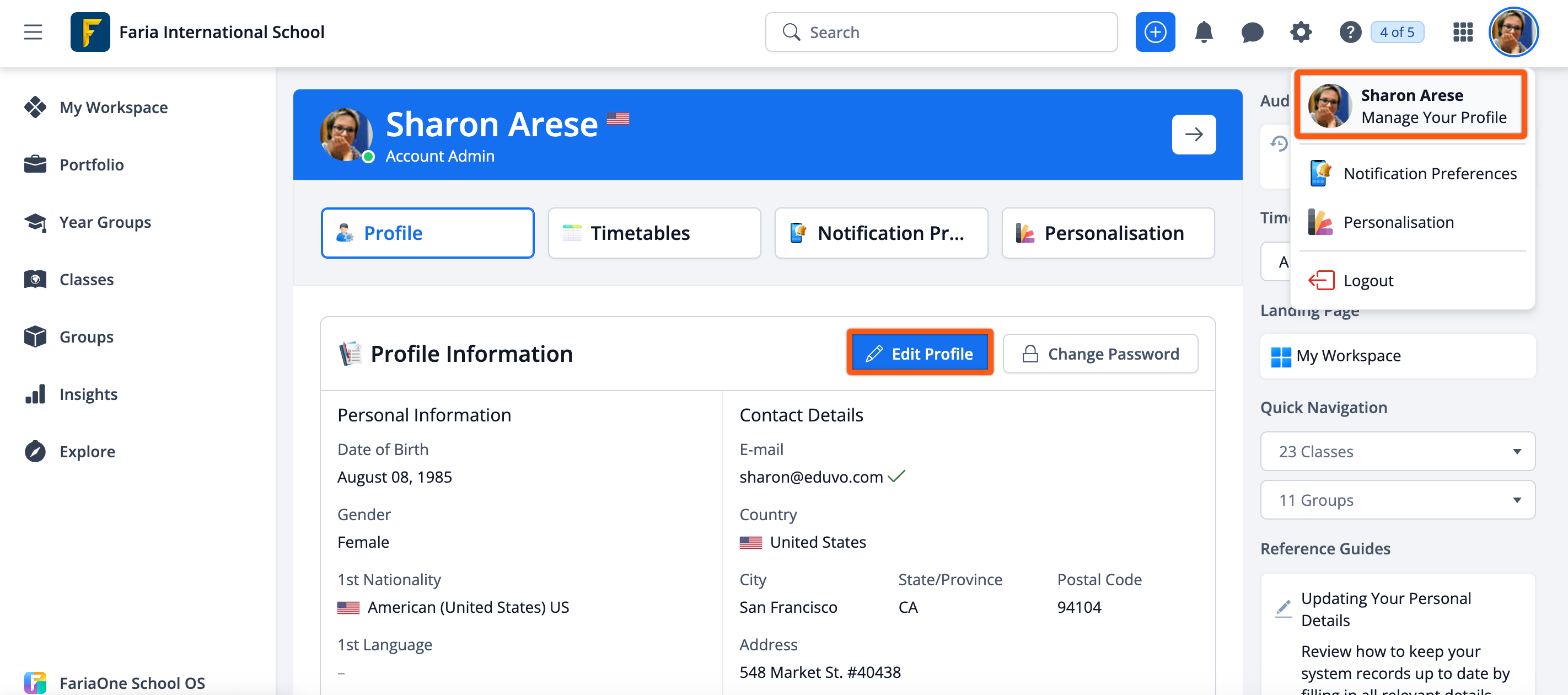Expand the 23 Classes dropdown

coord(1397,451)
